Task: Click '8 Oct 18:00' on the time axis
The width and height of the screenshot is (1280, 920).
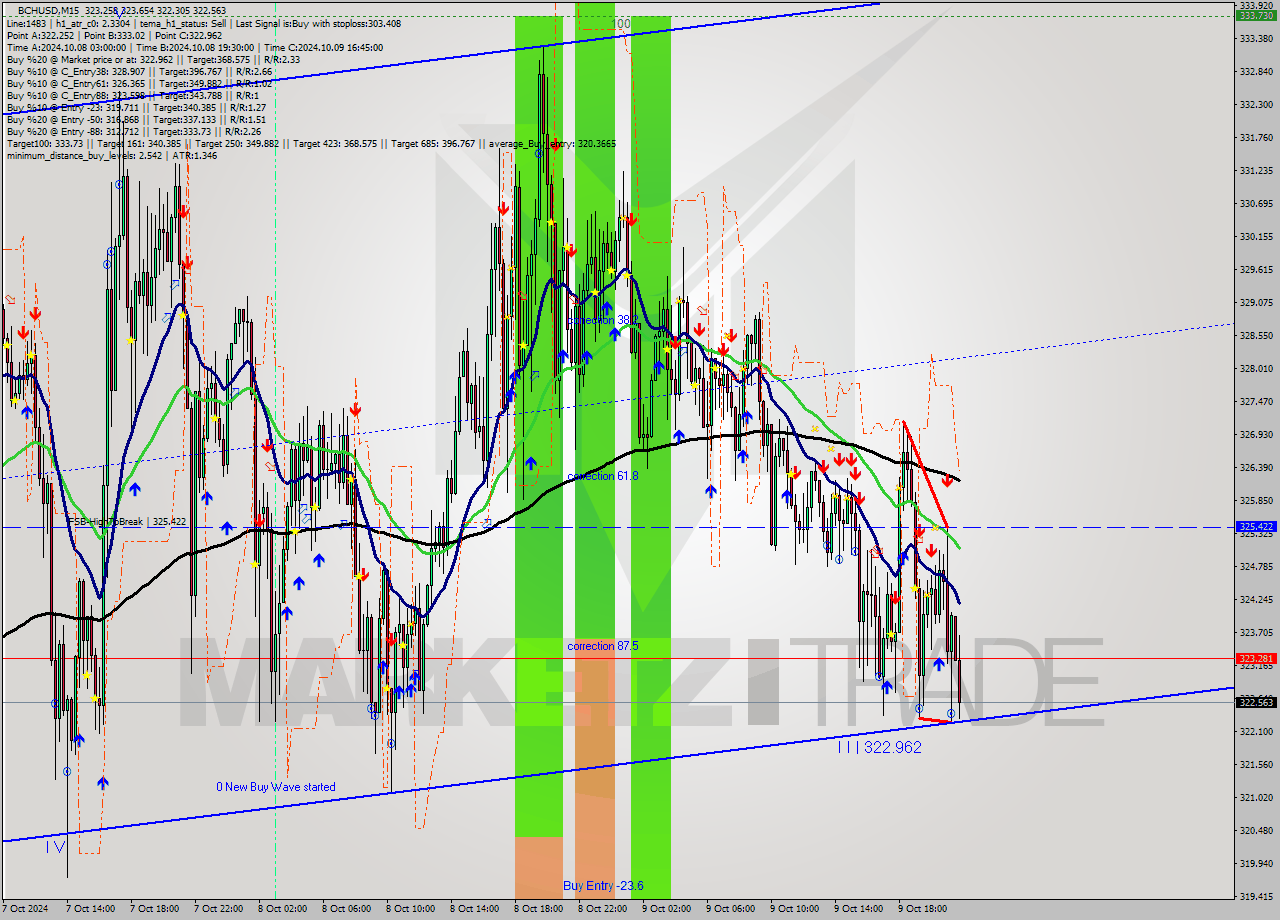Action: tap(539, 909)
